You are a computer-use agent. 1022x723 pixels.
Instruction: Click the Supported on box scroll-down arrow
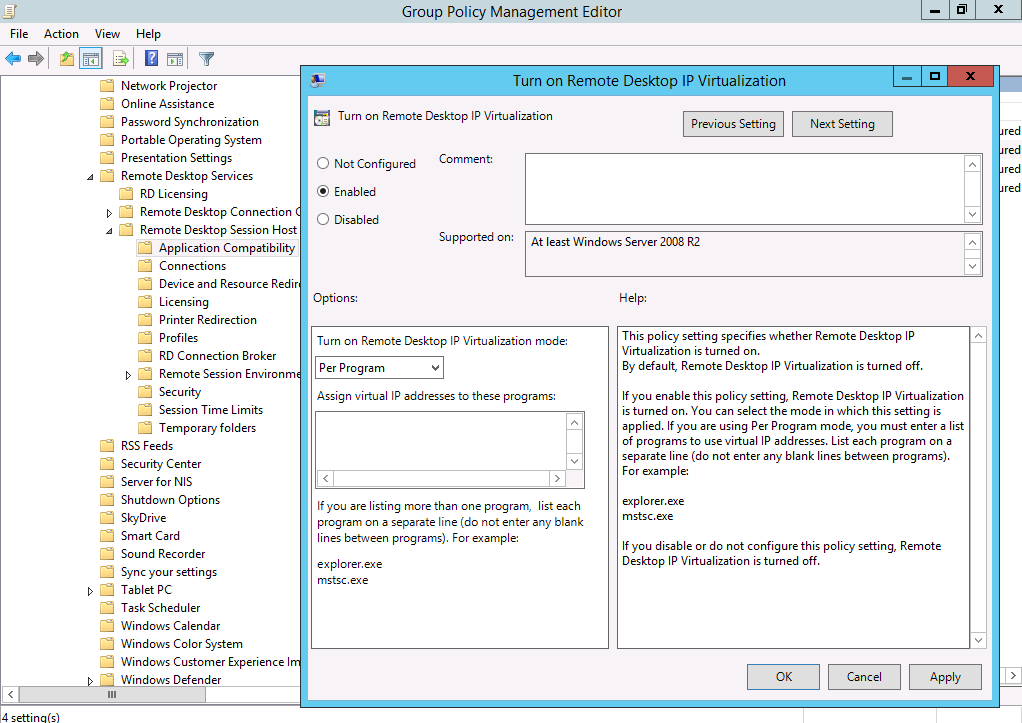click(972, 266)
